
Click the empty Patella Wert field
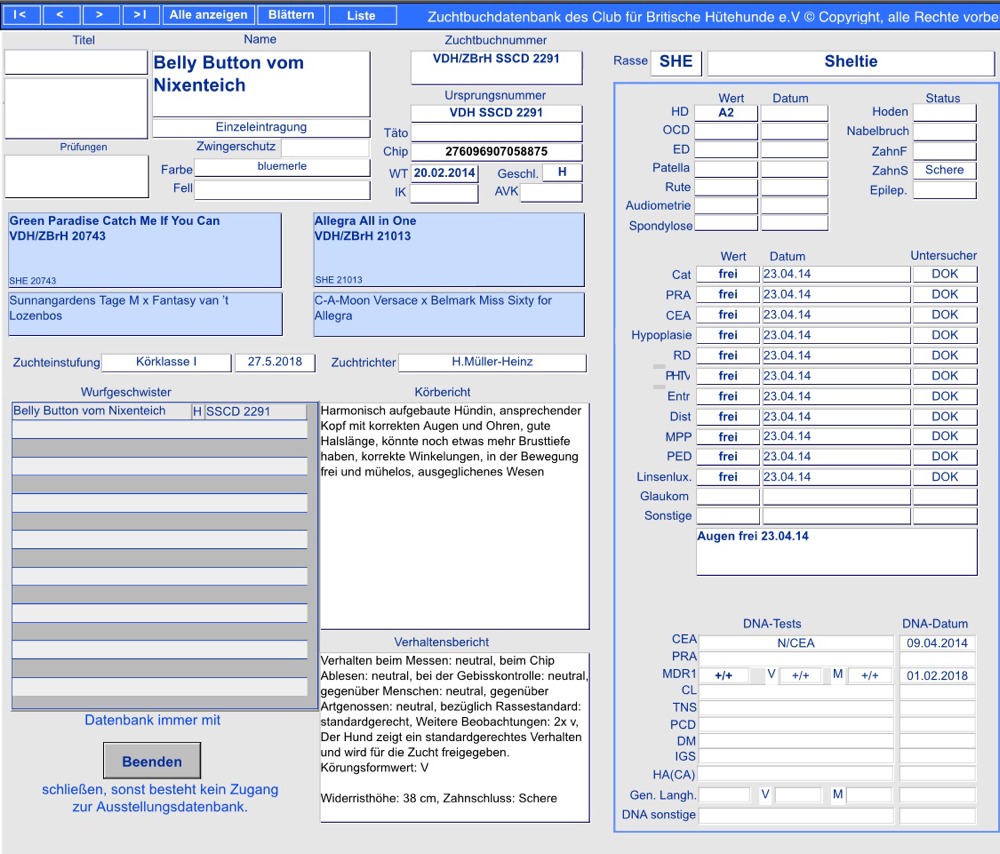pos(726,168)
